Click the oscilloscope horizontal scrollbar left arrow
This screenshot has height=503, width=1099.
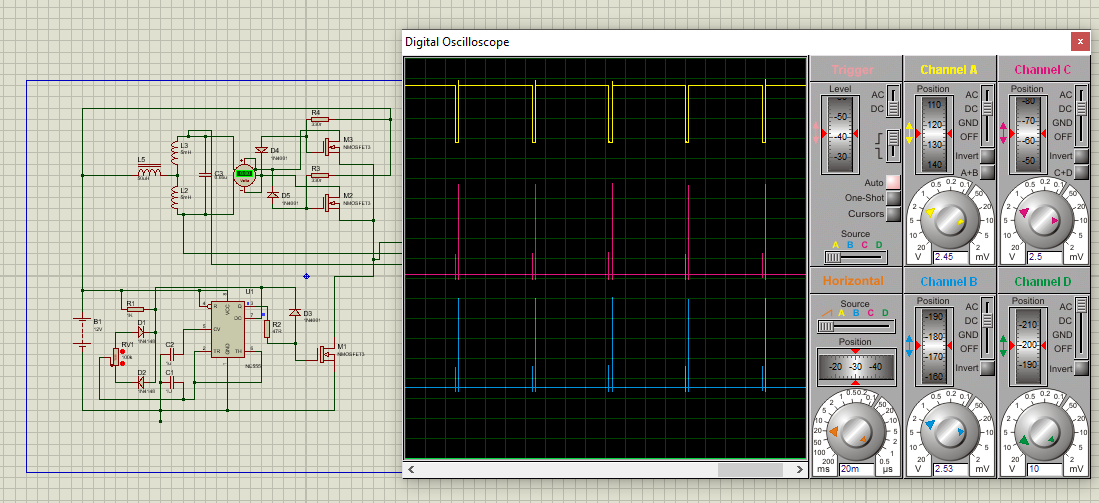click(x=411, y=469)
